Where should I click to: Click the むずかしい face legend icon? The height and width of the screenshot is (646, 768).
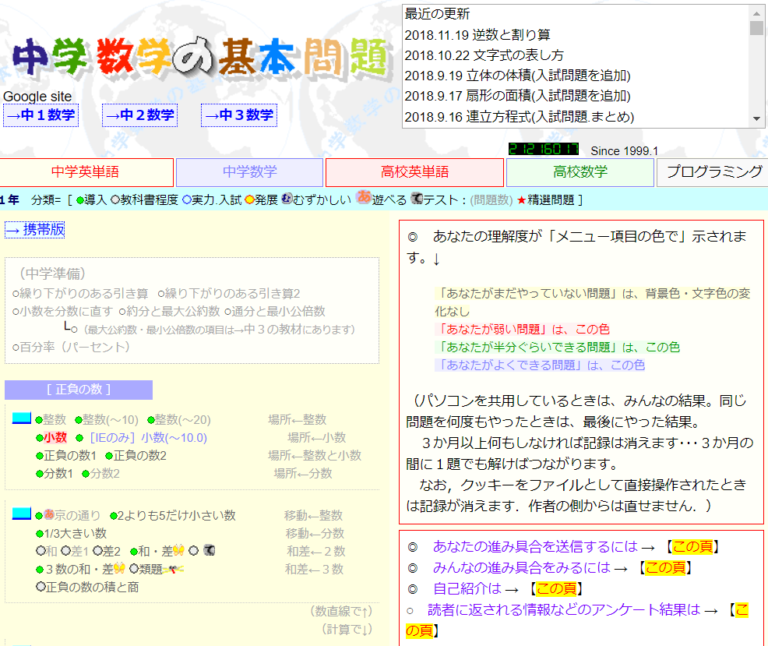(287, 198)
